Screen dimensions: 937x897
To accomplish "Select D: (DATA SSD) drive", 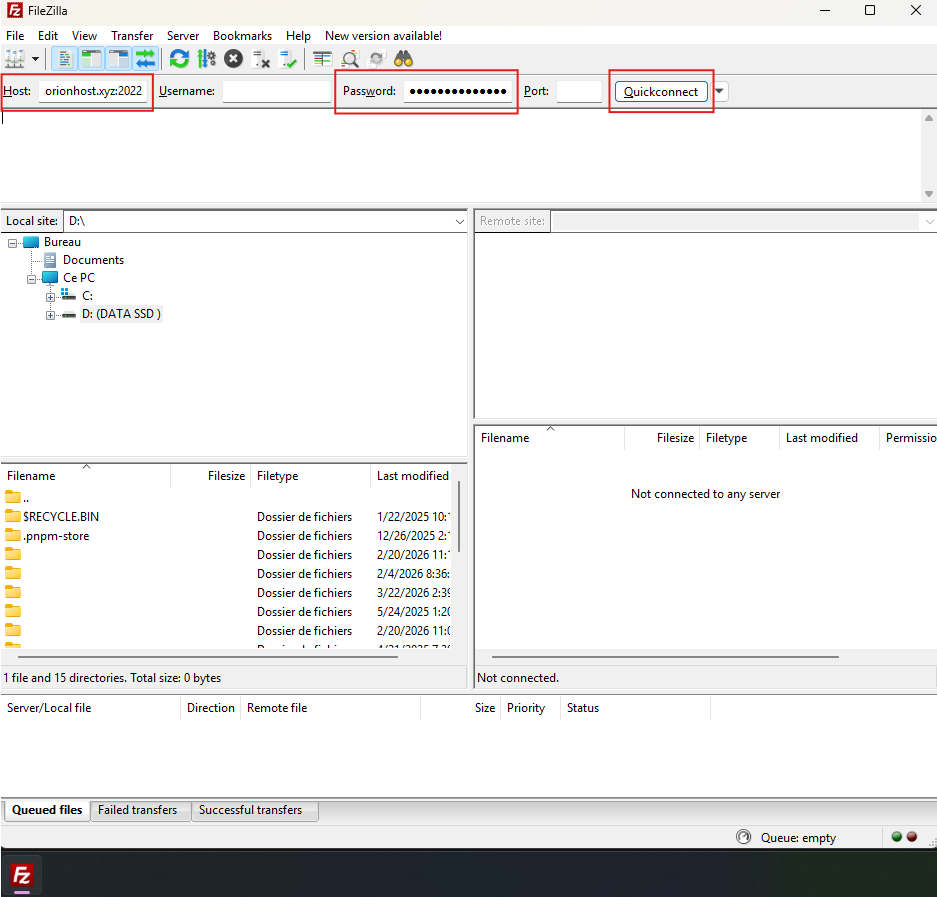I will (121, 314).
